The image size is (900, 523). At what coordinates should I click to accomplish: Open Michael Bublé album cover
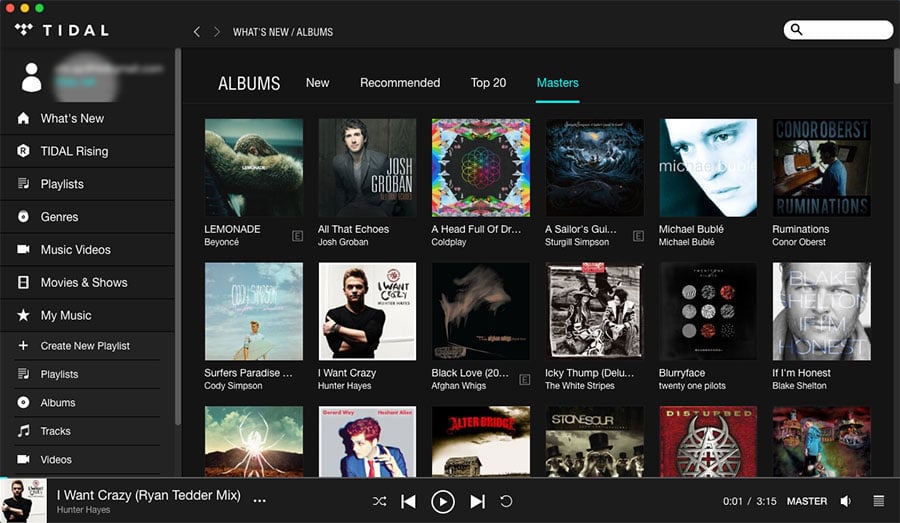click(x=708, y=168)
